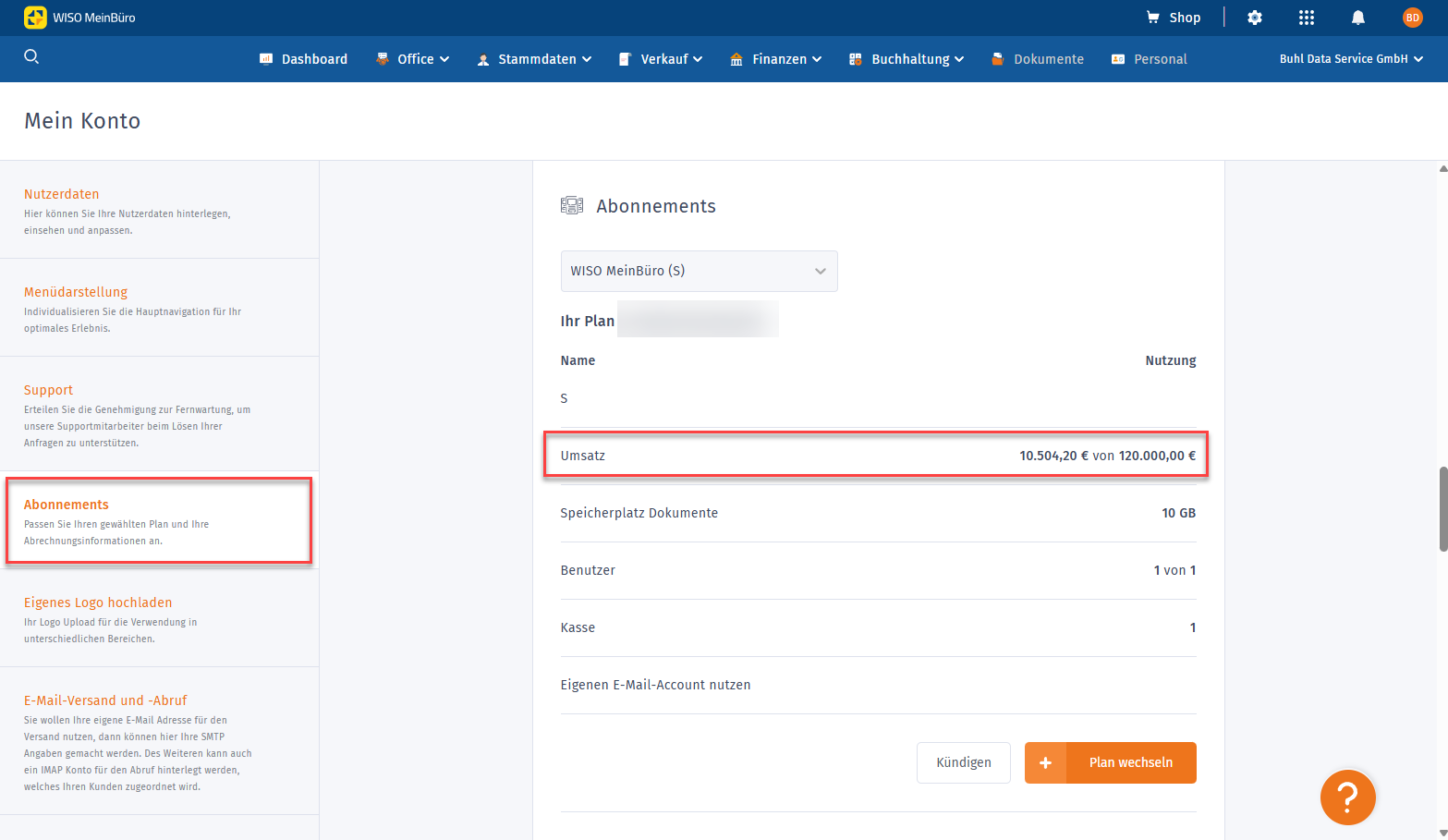Click the WISO MeinBüro logo icon
1448x840 pixels.
point(35,18)
